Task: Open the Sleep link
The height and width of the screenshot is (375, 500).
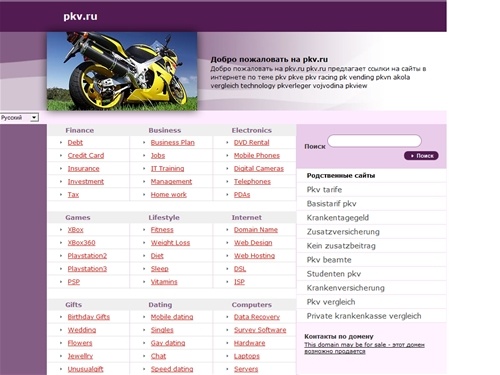Action: (x=160, y=268)
